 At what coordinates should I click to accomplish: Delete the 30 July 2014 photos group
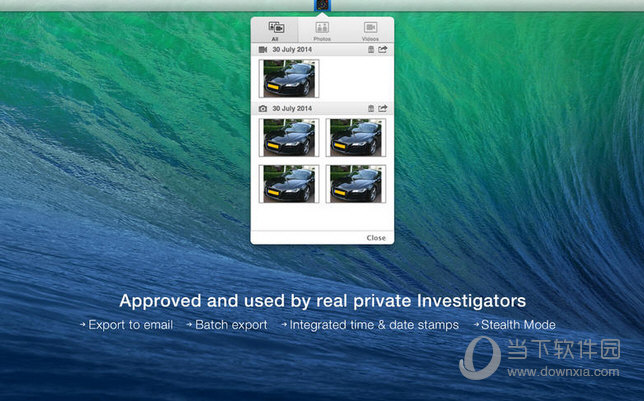click(371, 108)
